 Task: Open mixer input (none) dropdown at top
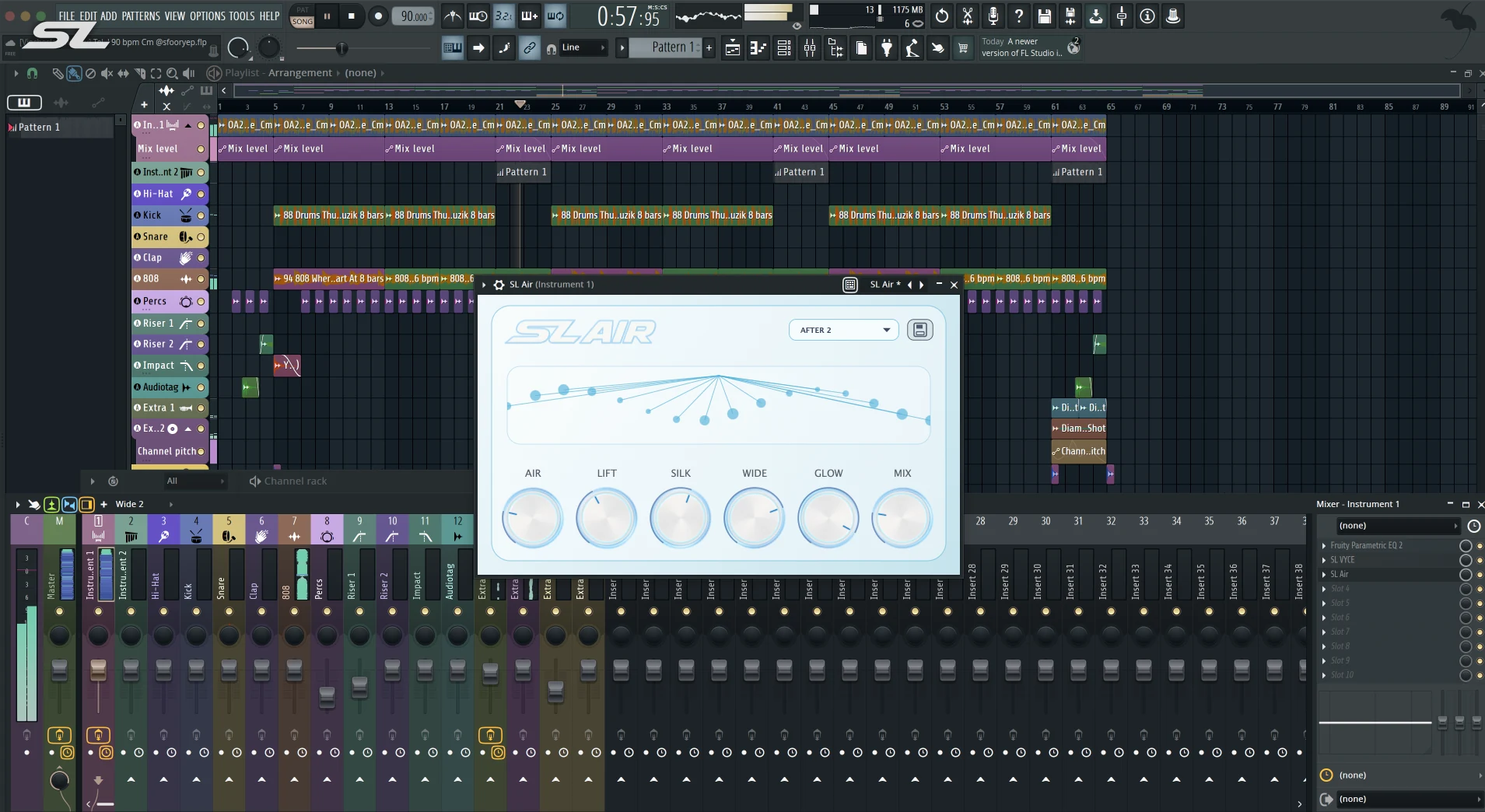pyautogui.click(x=1397, y=526)
